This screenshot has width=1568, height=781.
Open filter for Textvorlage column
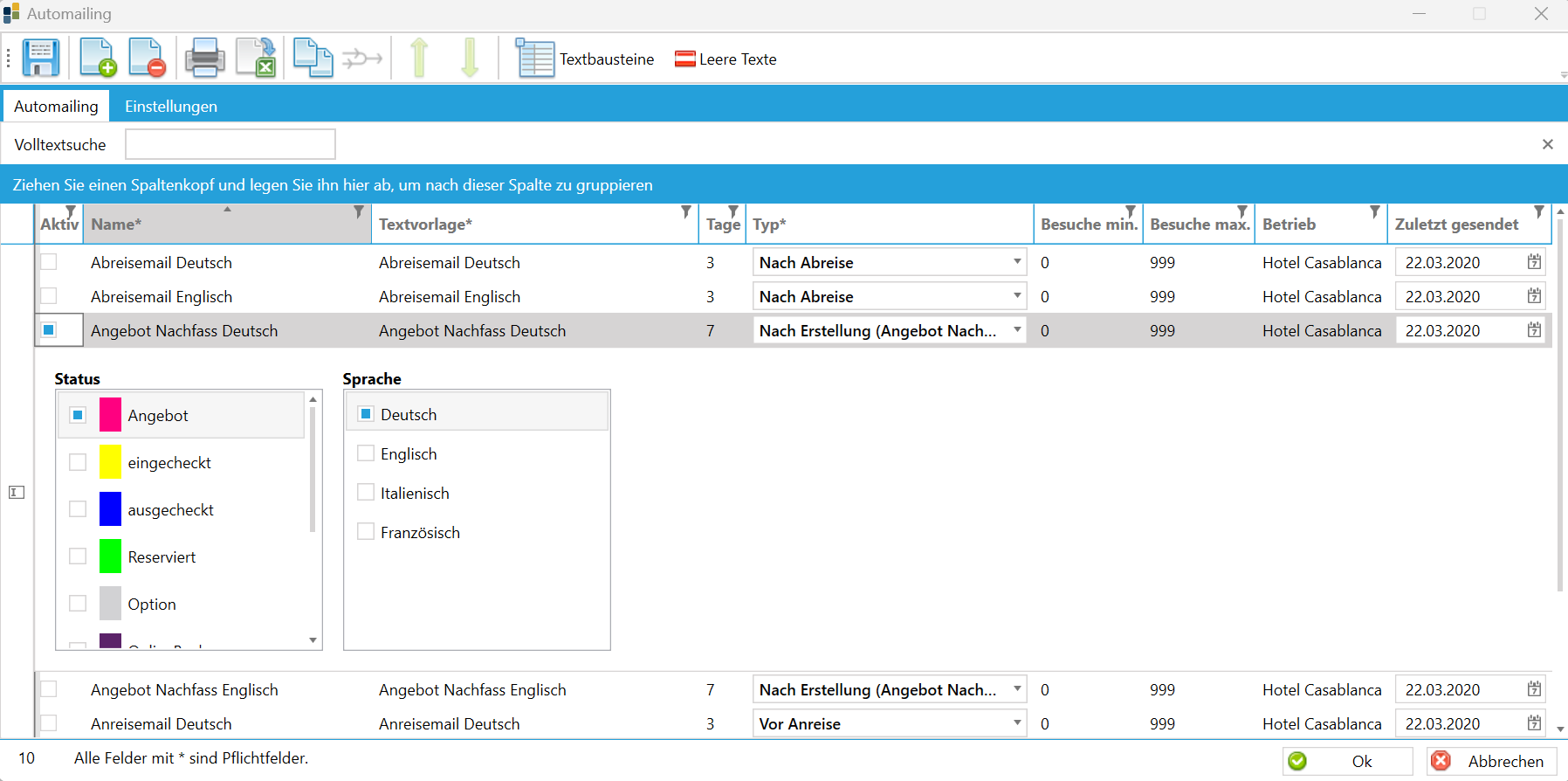tap(686, 212)
